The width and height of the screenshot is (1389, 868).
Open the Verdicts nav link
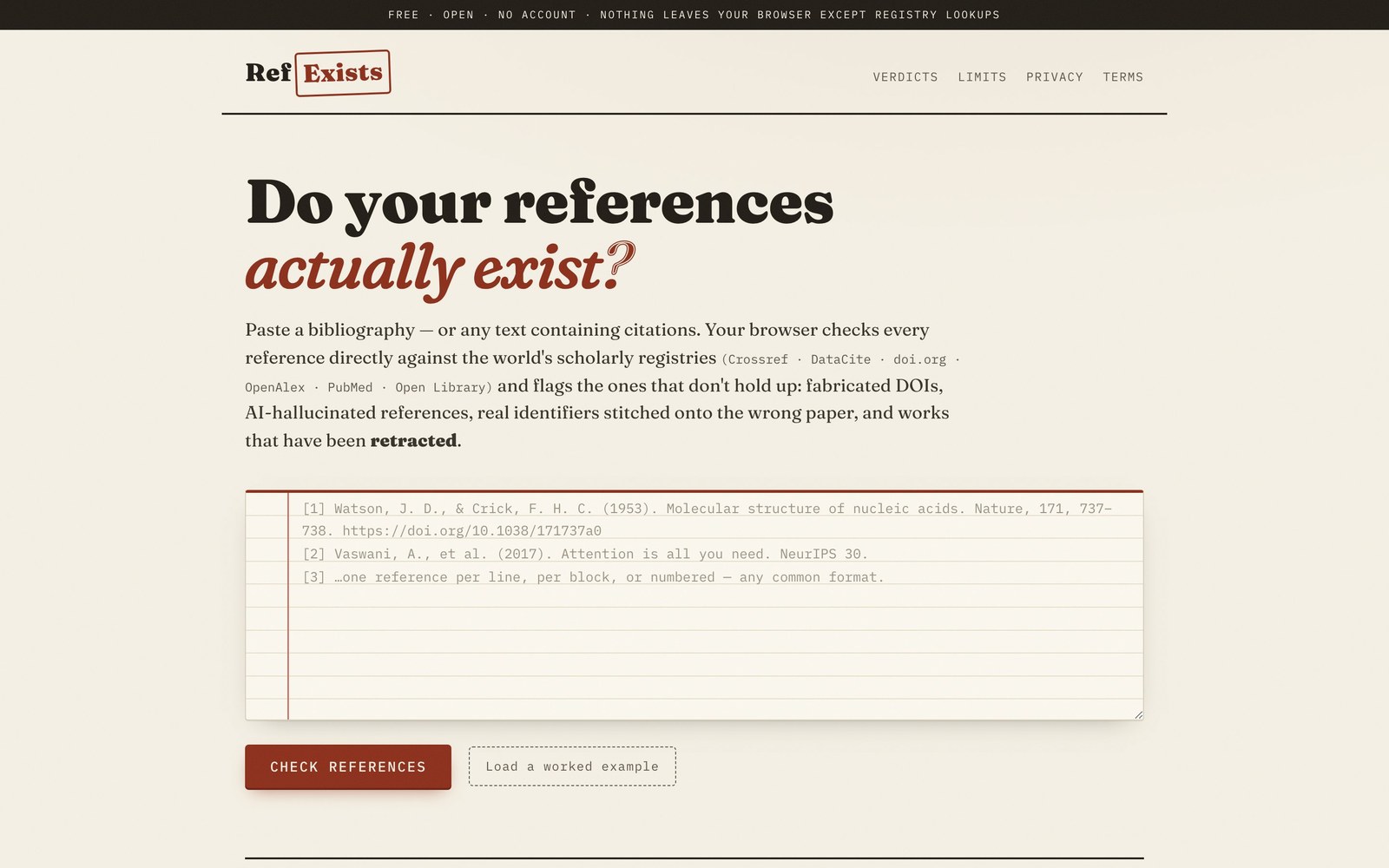(905, 77)
